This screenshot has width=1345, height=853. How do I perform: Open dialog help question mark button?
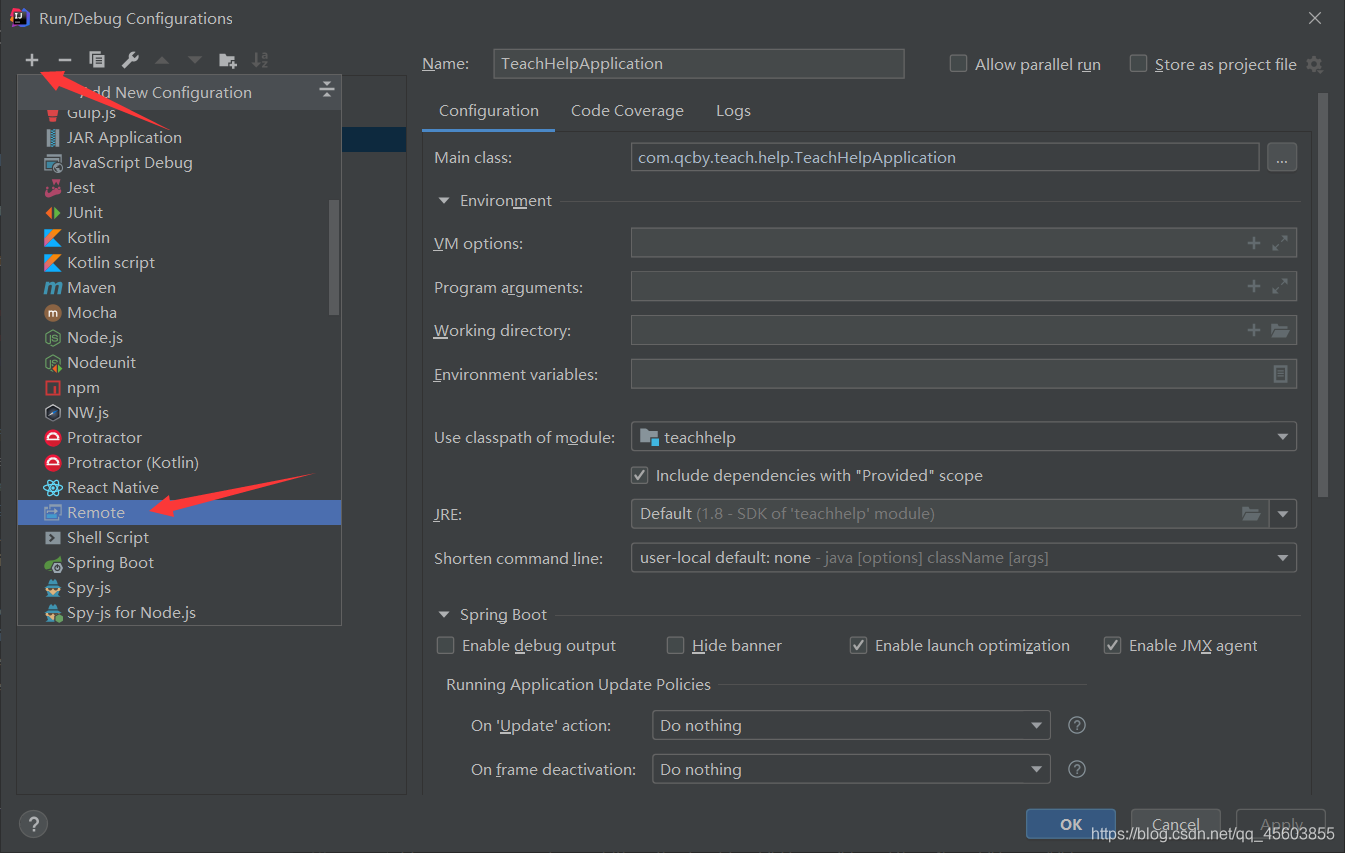point(34,824)
